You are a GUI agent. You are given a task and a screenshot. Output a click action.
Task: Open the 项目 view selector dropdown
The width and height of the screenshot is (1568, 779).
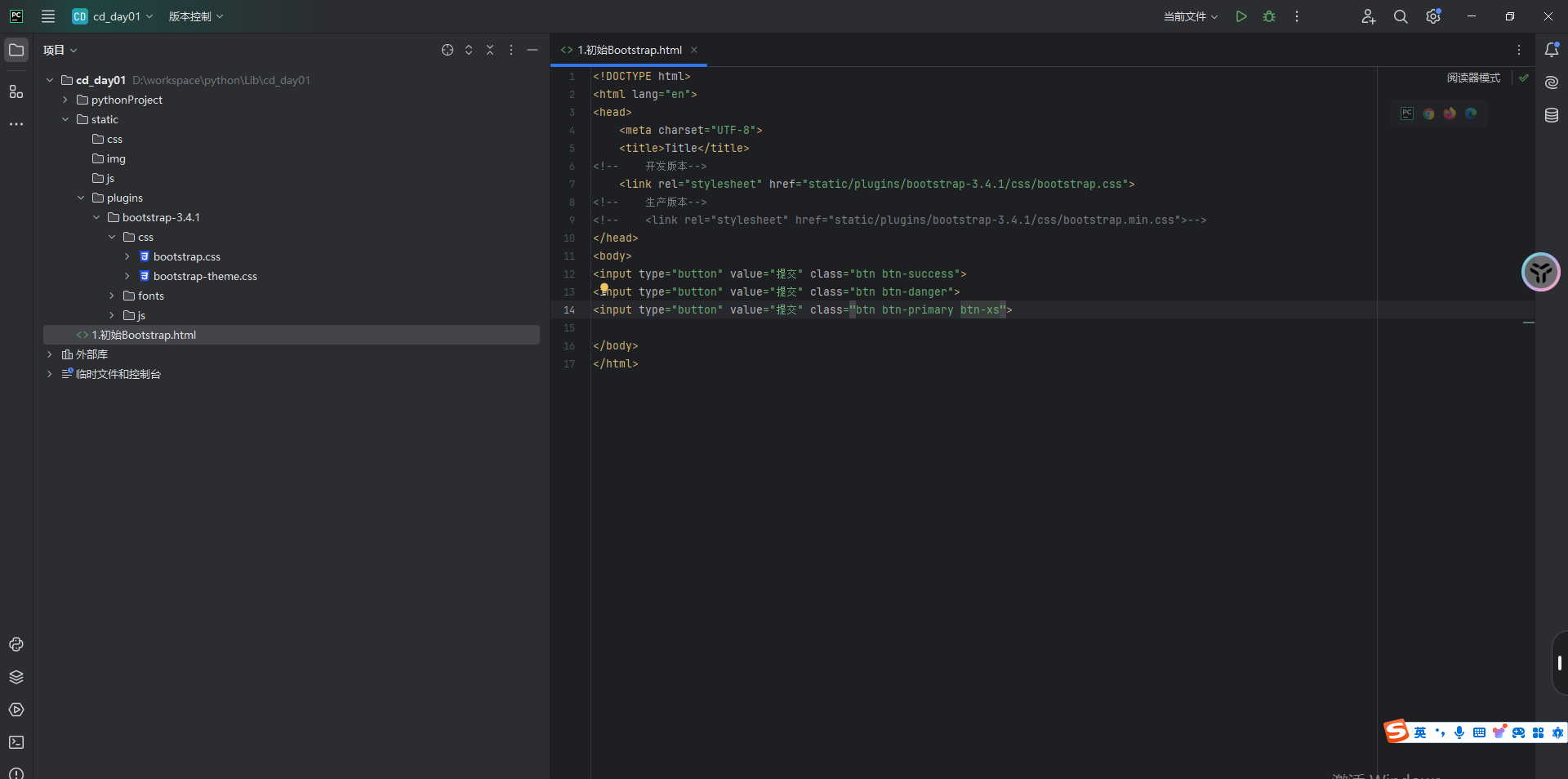(x=60, y=50)
